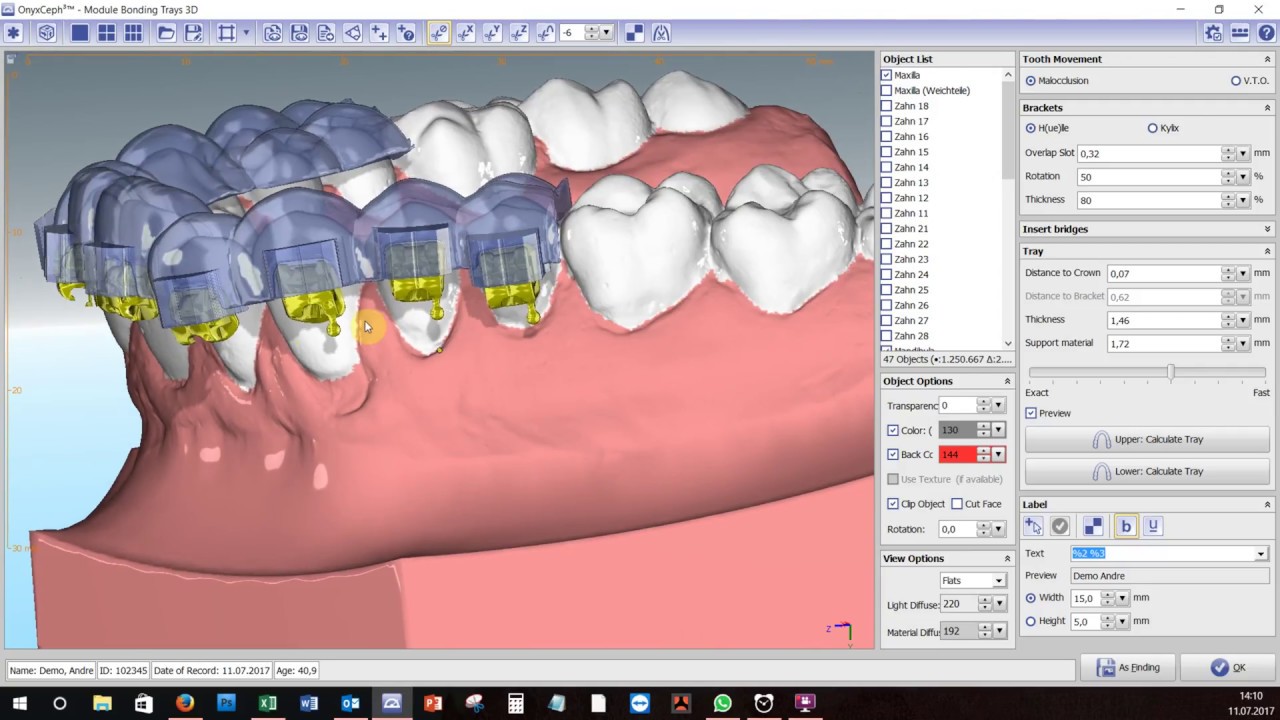Image resolution: width=1280 pixels, height=720 pixels.
Task: Click Lower: Calculate Tray button
Action: point(1146,471)
